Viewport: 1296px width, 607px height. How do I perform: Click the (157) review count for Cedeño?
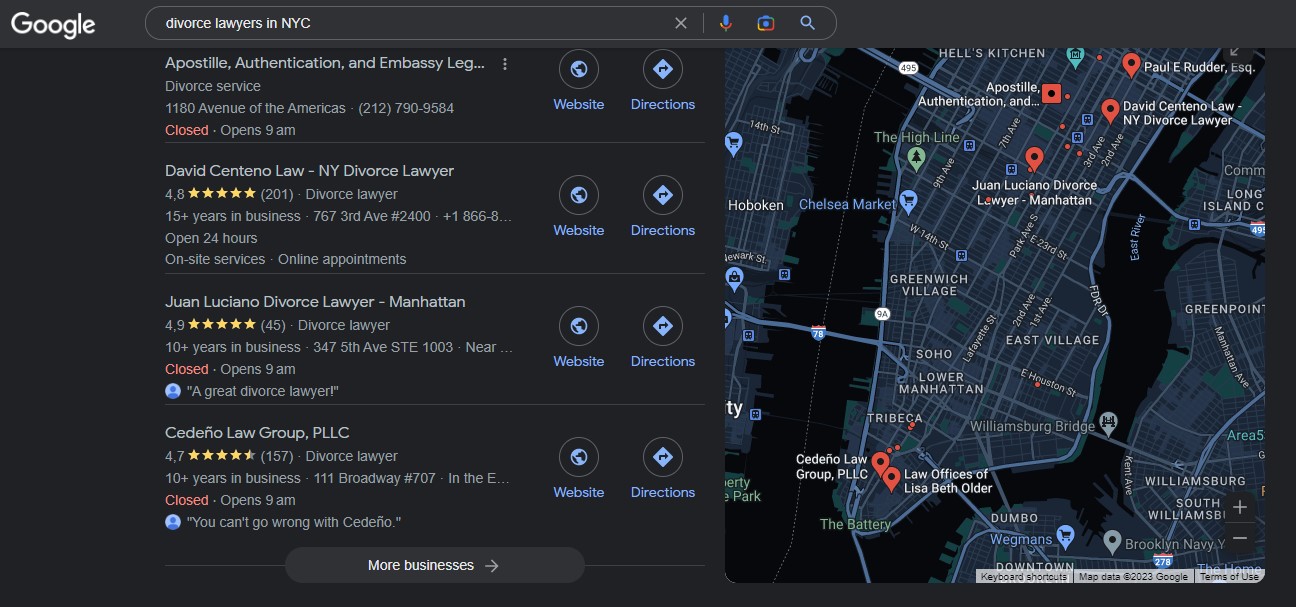[277, 456]
